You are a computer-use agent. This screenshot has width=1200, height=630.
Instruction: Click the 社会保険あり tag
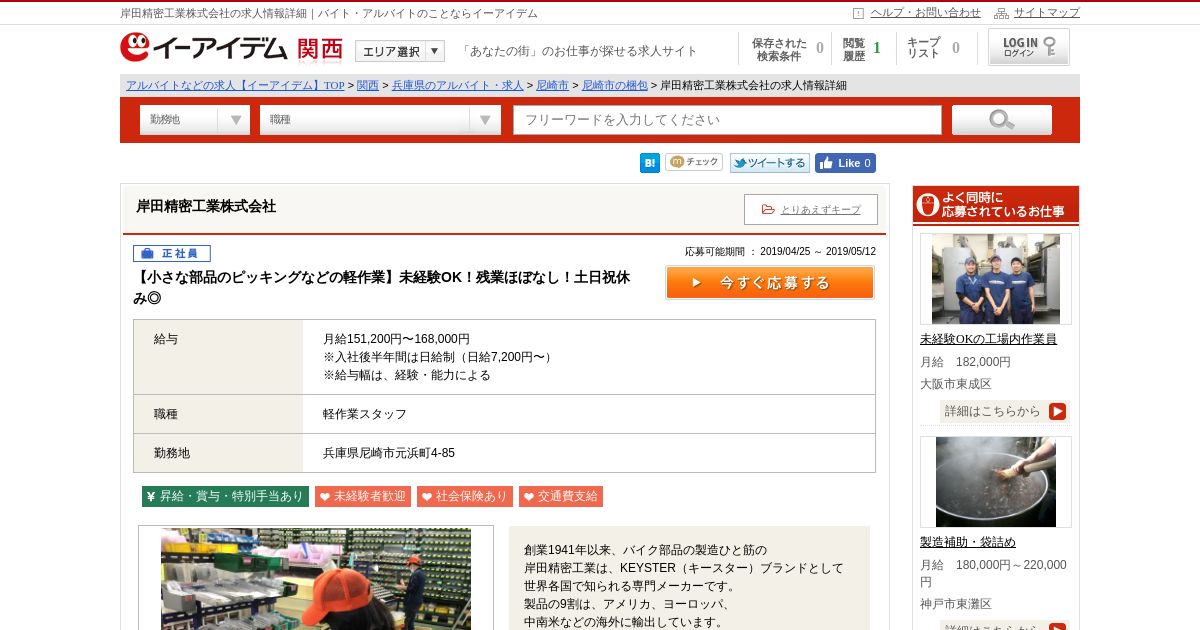tap(465, 496)
